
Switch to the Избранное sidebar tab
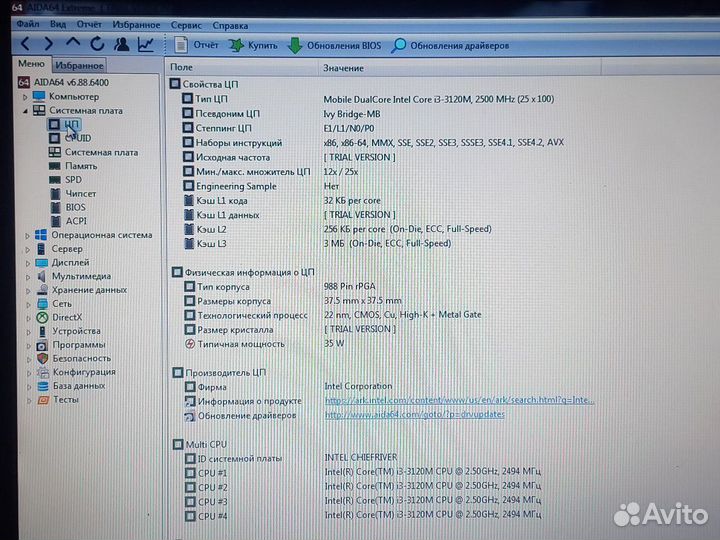79,65
